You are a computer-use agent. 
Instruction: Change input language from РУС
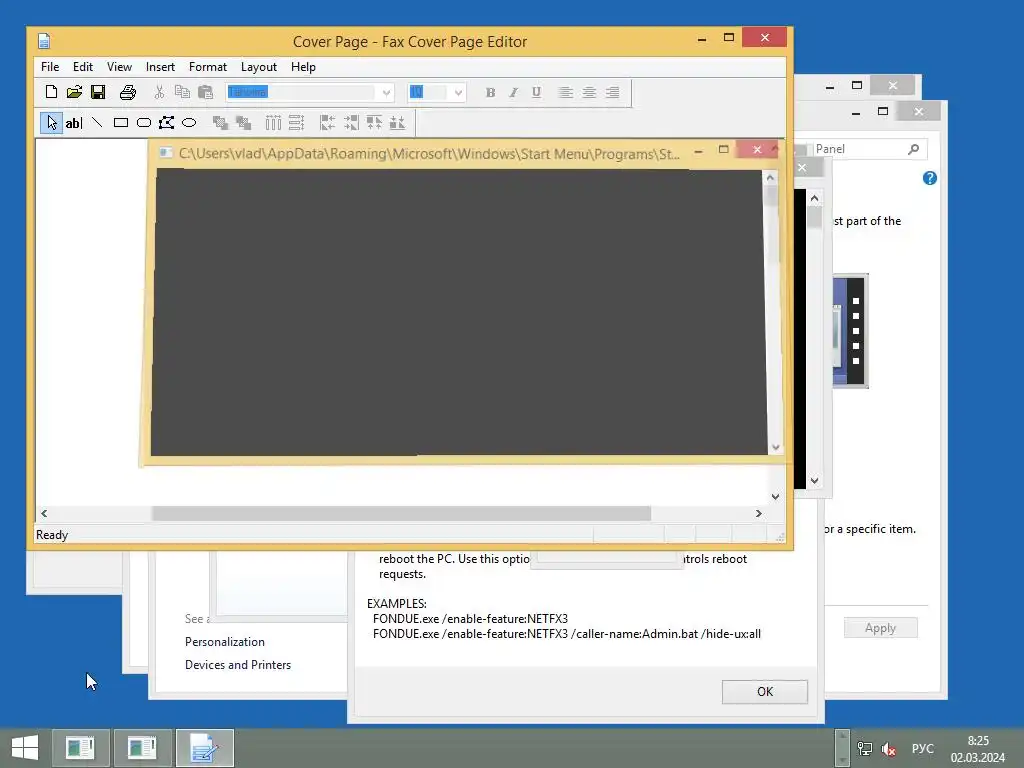tap(922, 748)
